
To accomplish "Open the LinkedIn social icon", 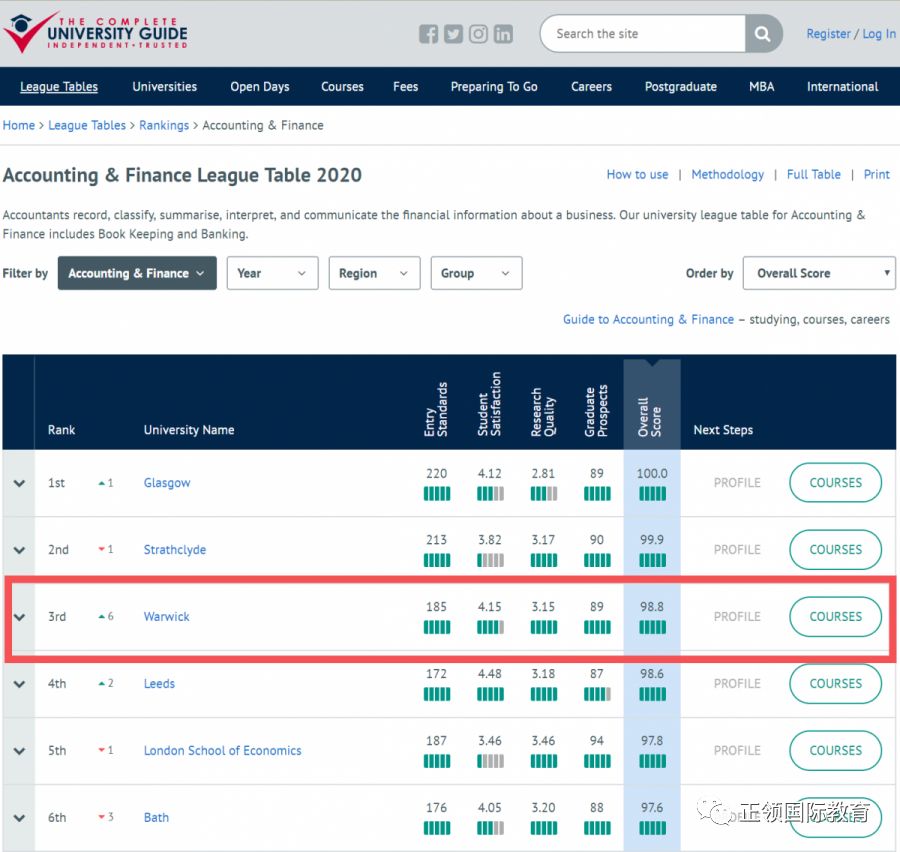I will [503, 34].
